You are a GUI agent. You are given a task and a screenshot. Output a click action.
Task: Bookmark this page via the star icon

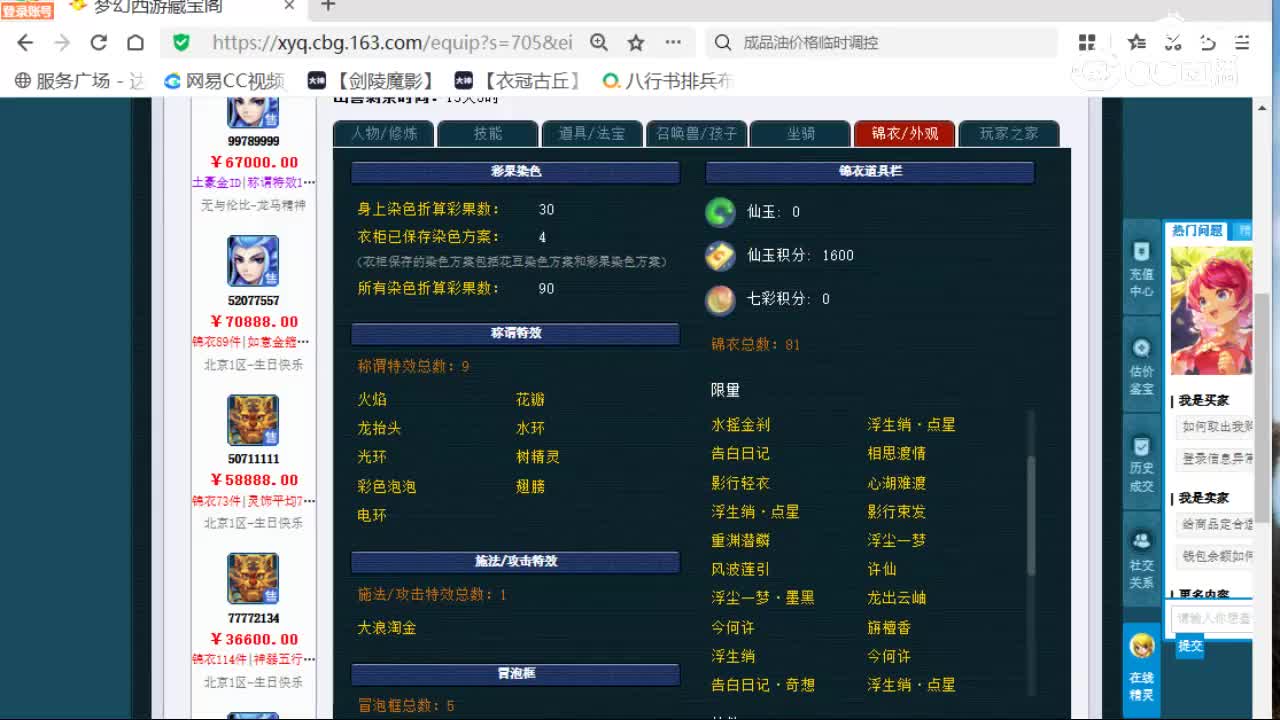point(635,43)
